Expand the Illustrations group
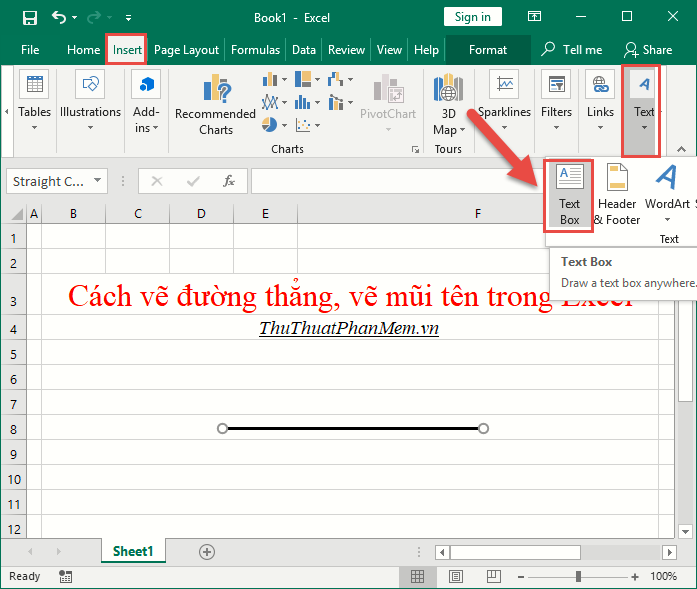The height and width of the screenshot is (589, 697). pyautogui.click(x=90, y=100)
